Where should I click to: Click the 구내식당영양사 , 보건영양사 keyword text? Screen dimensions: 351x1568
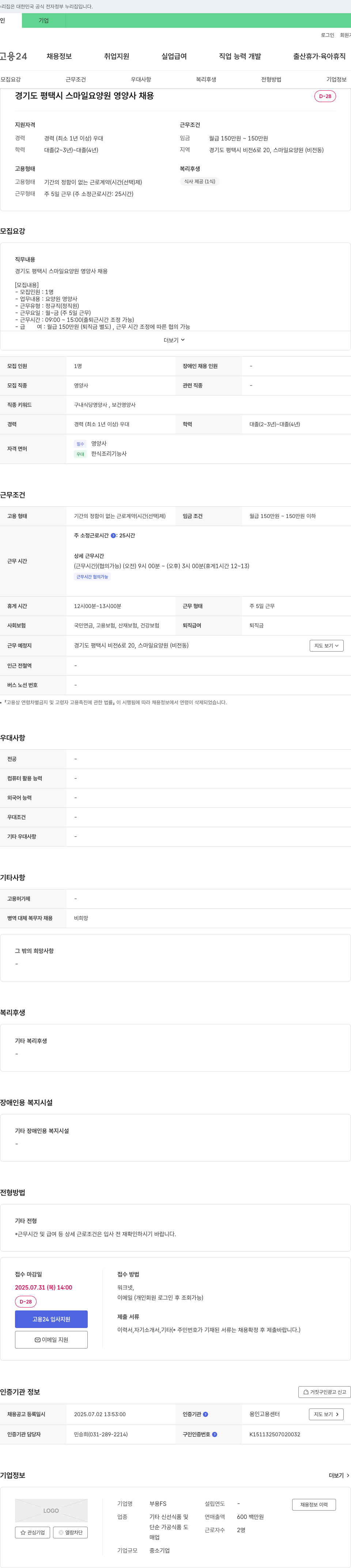[105, 405]
